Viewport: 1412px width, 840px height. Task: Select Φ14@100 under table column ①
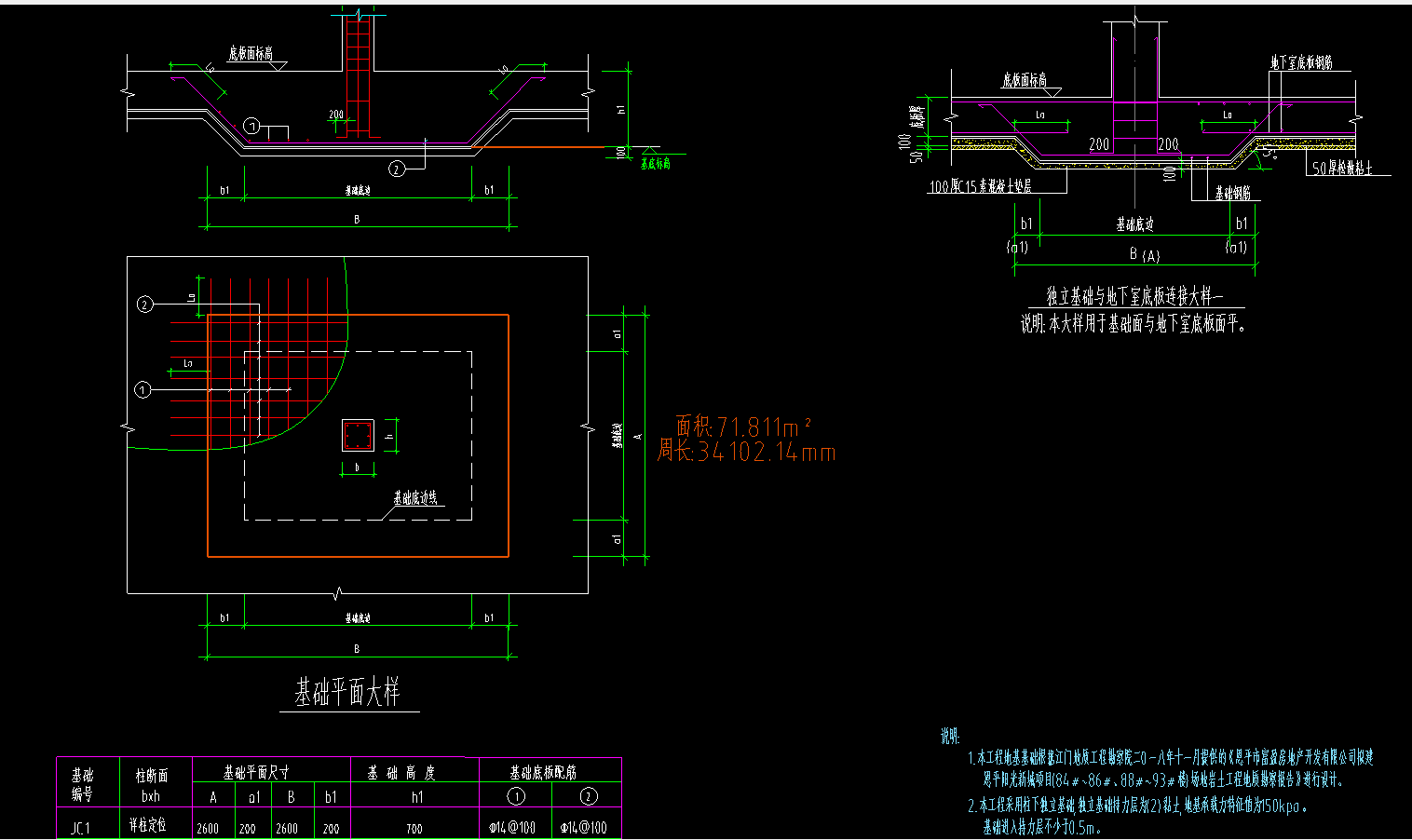(512, 827)
